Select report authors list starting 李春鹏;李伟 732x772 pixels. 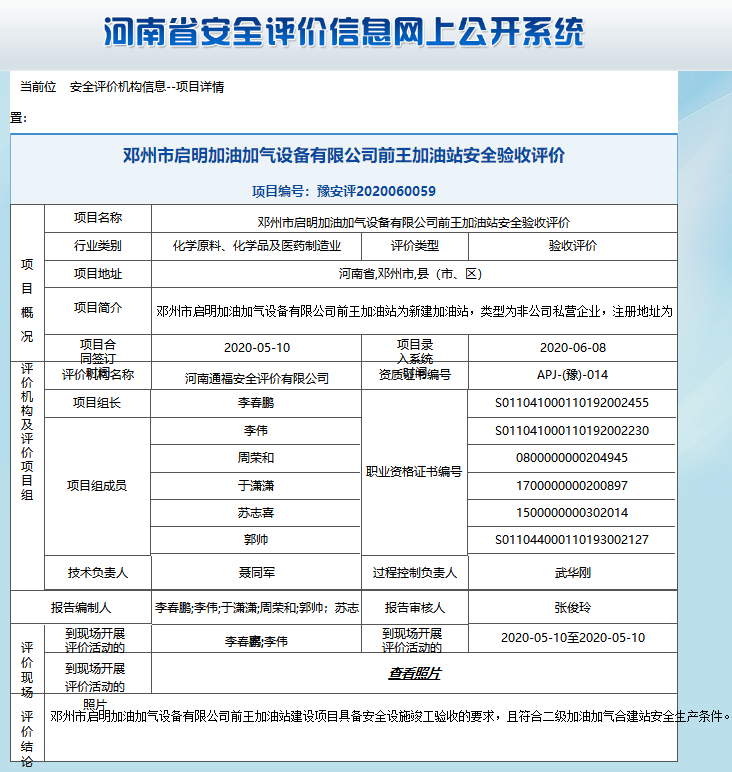click(256, 608)
